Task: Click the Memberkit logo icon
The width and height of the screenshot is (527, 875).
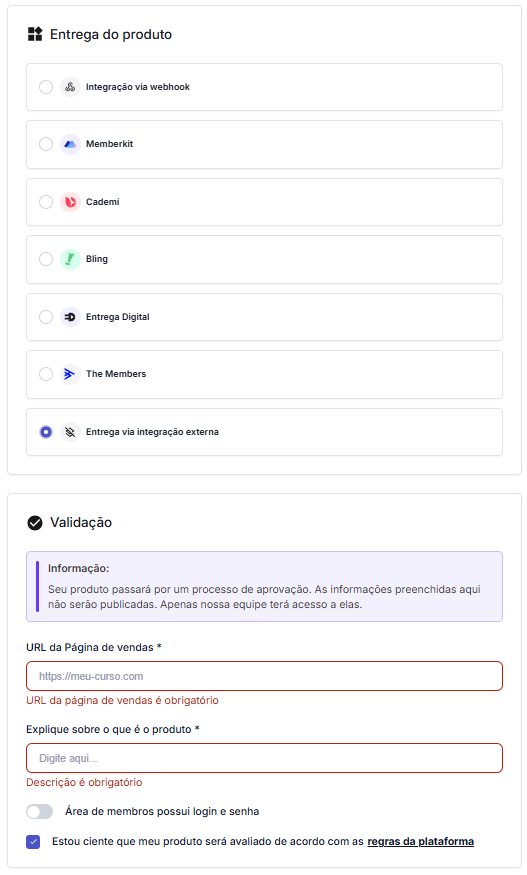Action: click(70, 144)
